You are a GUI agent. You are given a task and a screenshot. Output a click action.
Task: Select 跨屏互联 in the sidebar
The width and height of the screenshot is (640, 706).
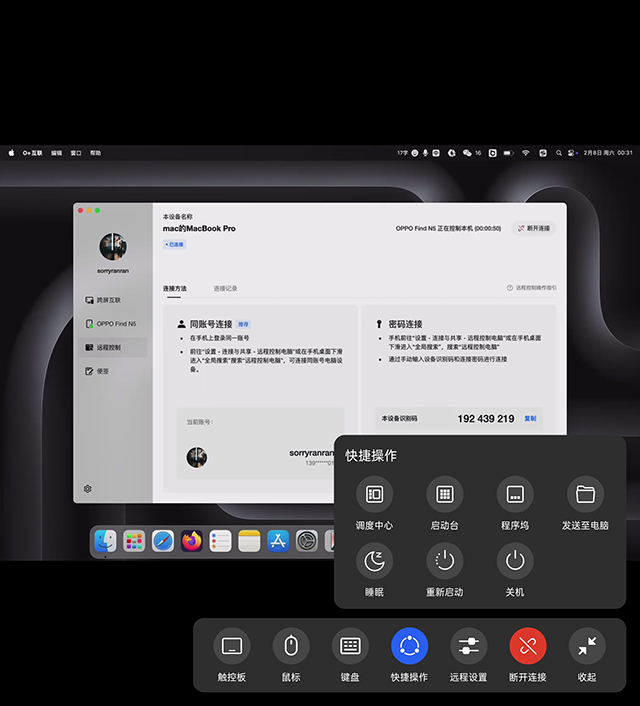(113, 300)
